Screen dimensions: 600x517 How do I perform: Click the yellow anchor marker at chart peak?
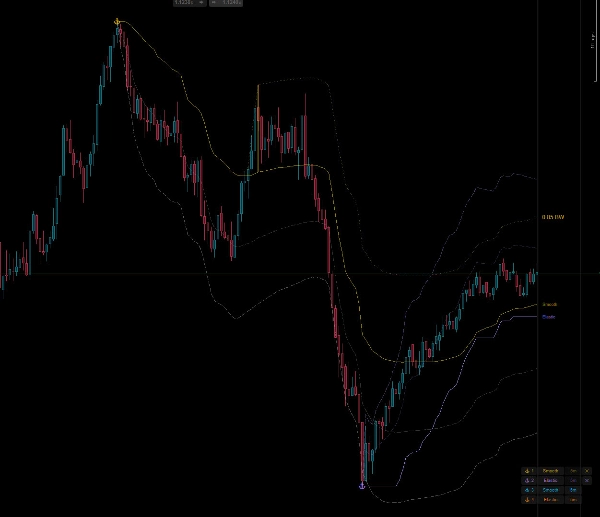[117, 22]
